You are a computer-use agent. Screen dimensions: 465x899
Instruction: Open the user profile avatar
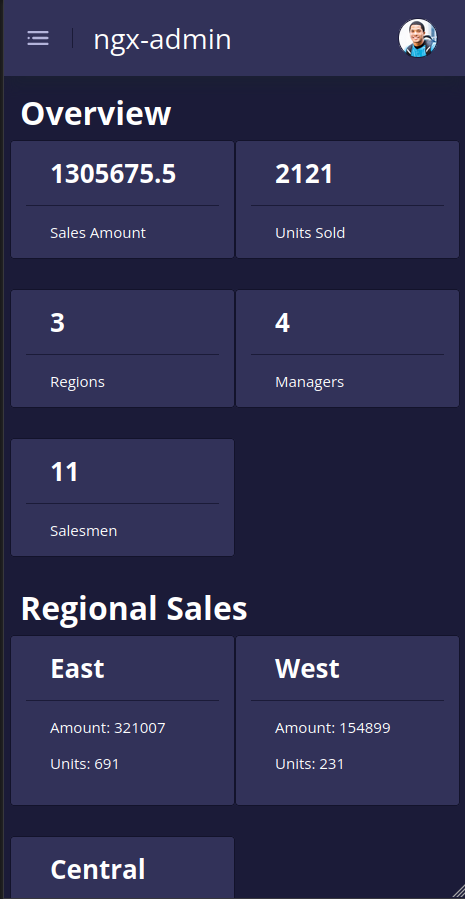coord(418,38)
